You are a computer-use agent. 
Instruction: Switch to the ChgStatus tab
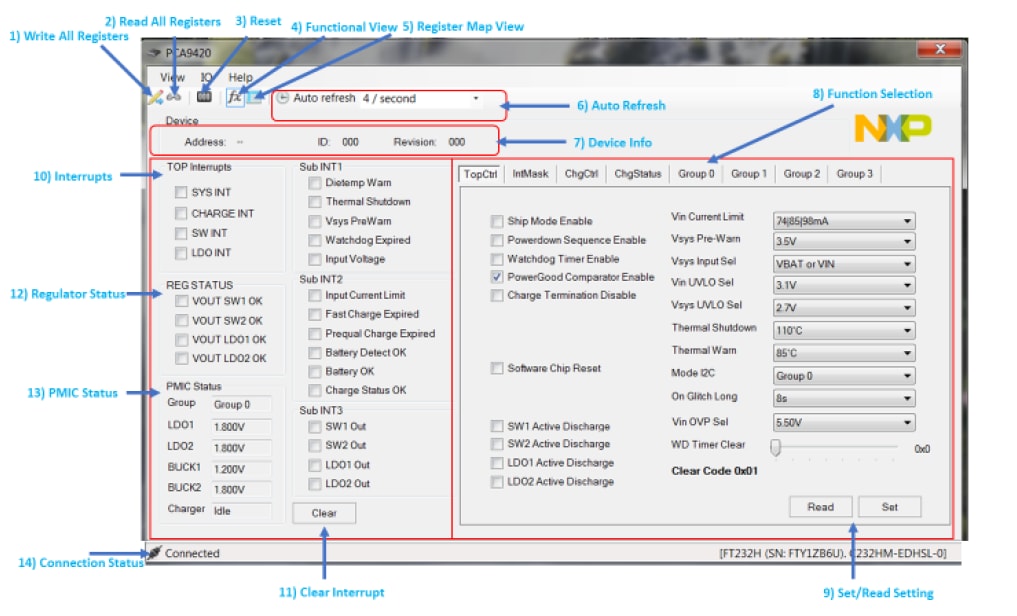[638, 174]
